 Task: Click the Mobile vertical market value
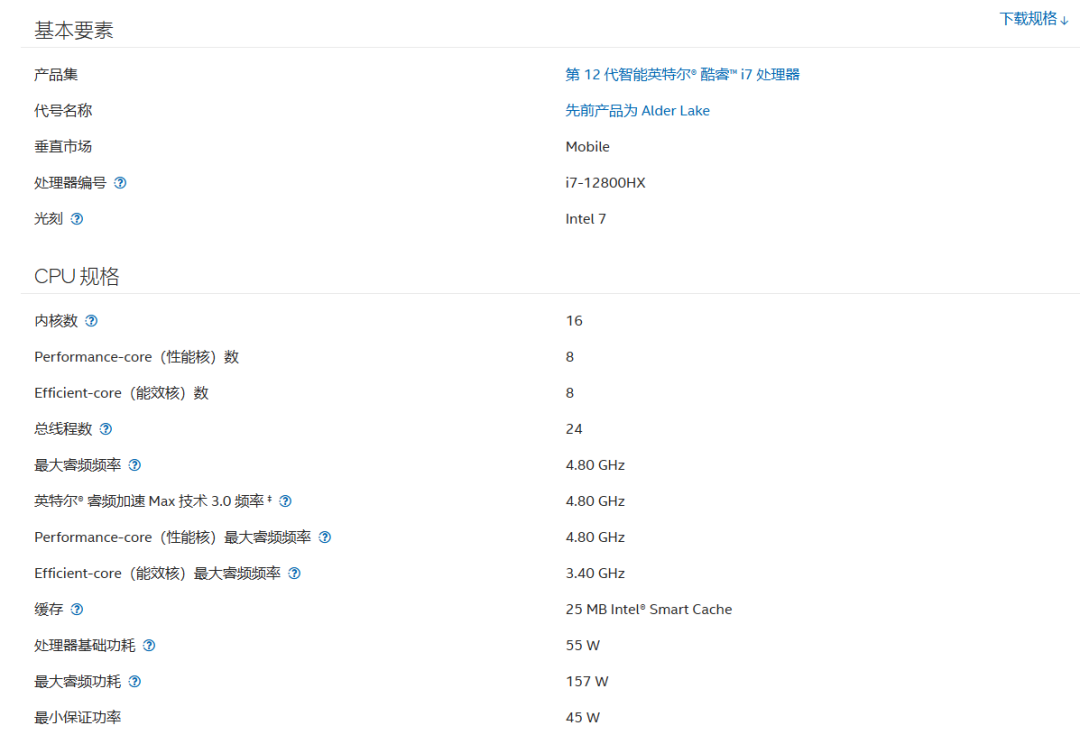(588, 147)
